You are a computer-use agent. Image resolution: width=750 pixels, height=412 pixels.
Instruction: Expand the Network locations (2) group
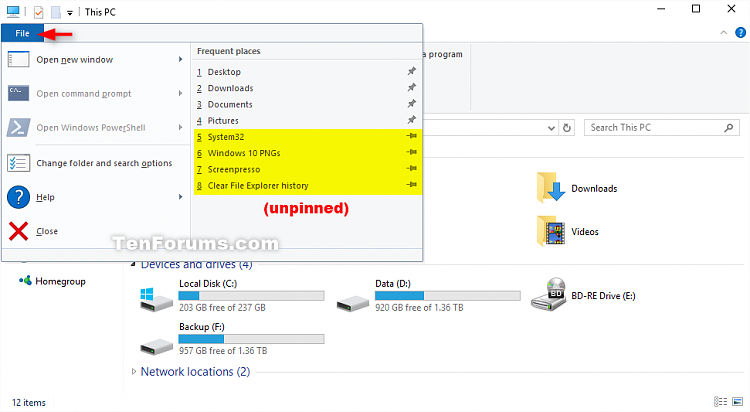pyautogui.click(x=134, y=371)
